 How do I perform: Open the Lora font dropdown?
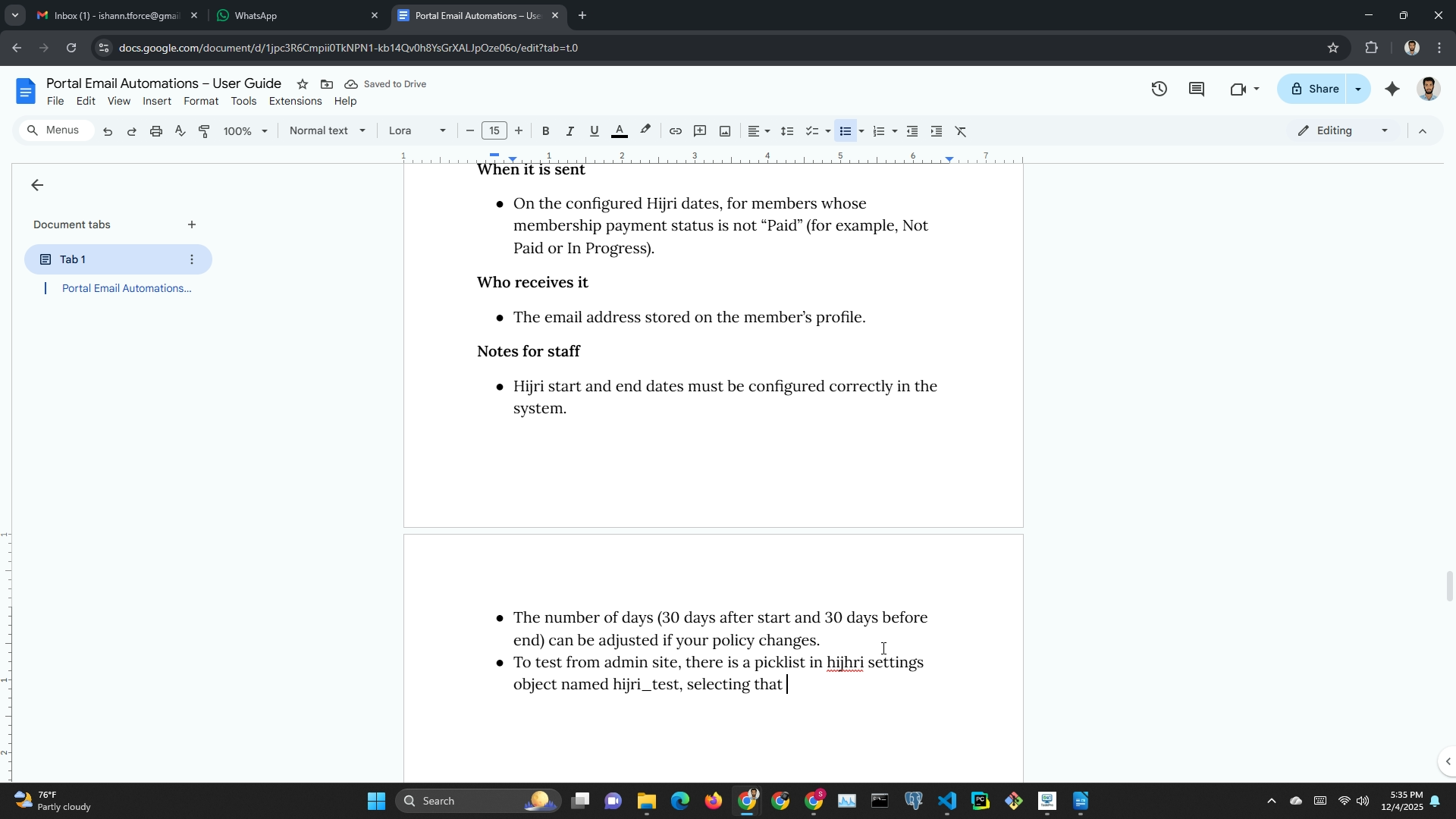(416, 131)
